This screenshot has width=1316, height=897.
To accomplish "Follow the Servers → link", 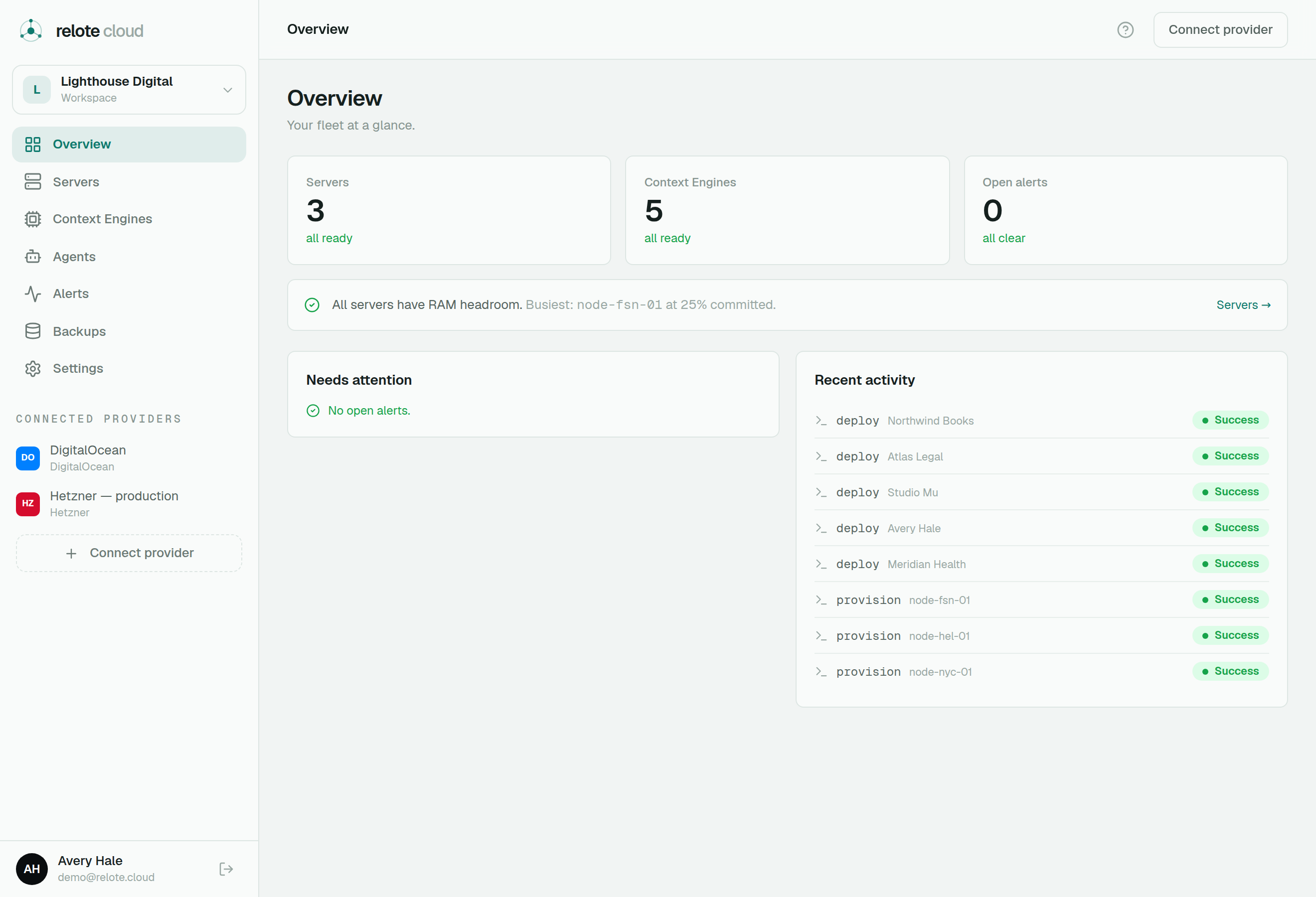I will pyautogui.click(x=1243, y=305).
